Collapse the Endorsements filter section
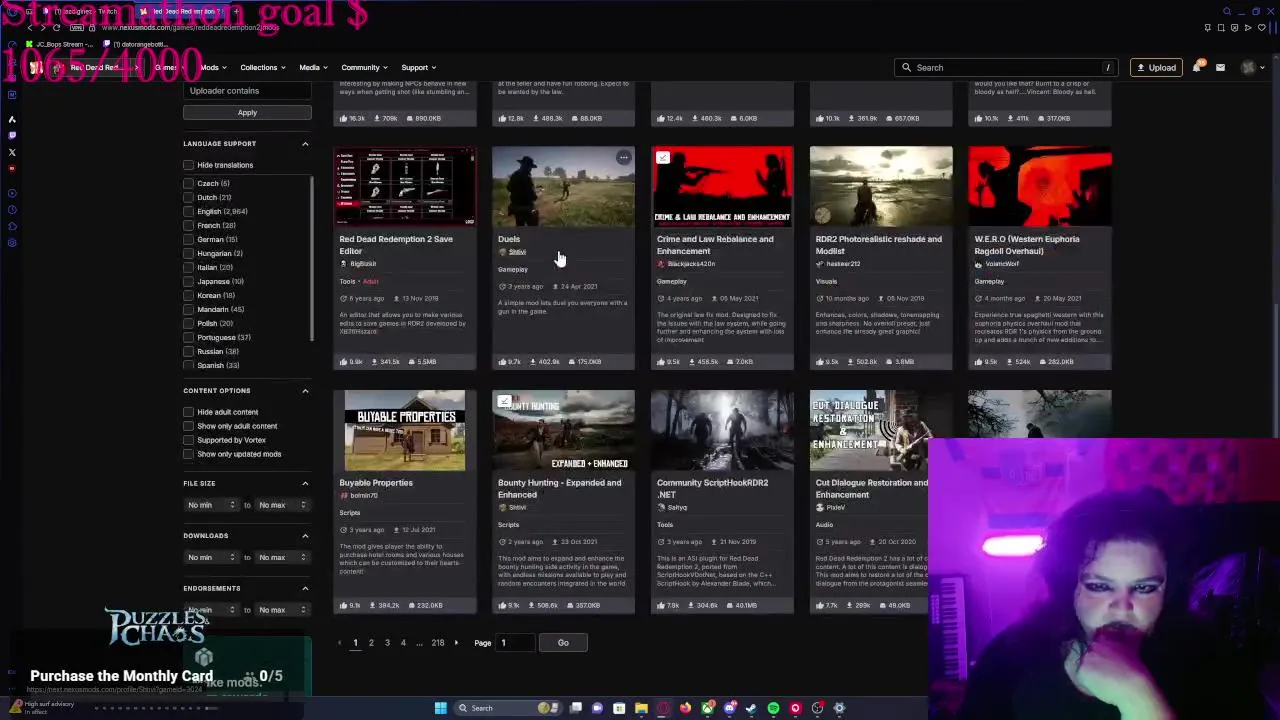The width and height of the screenshot is (1280, 720). pos(305,588)
